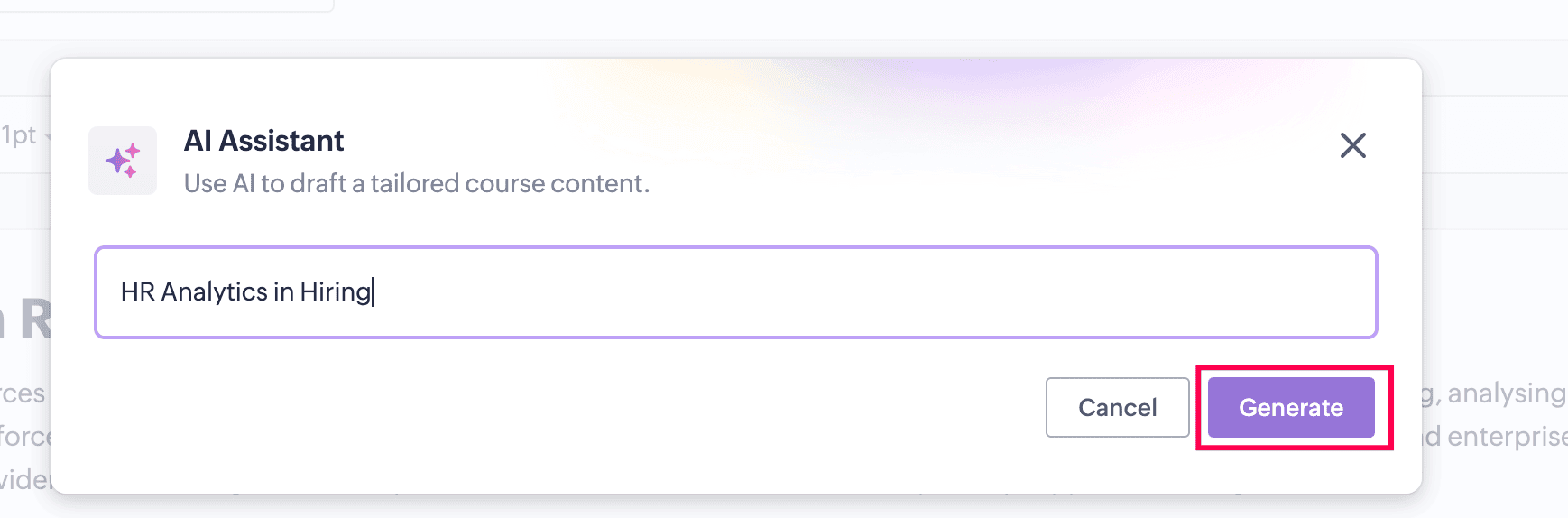The image size is (1568, 518).
Task: Click the word "in" within the prompt
Action: (283, 292)
